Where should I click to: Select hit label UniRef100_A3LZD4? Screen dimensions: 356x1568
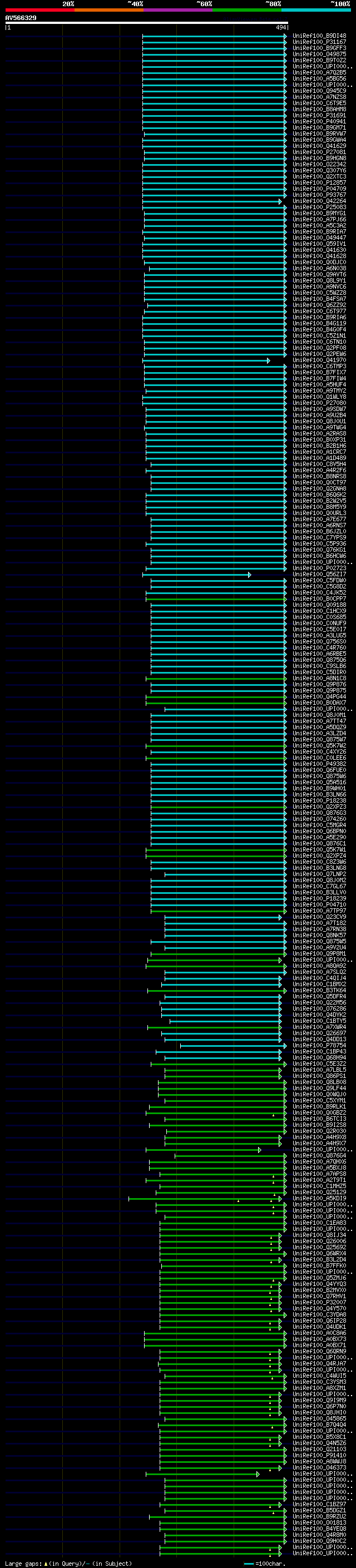319,734
